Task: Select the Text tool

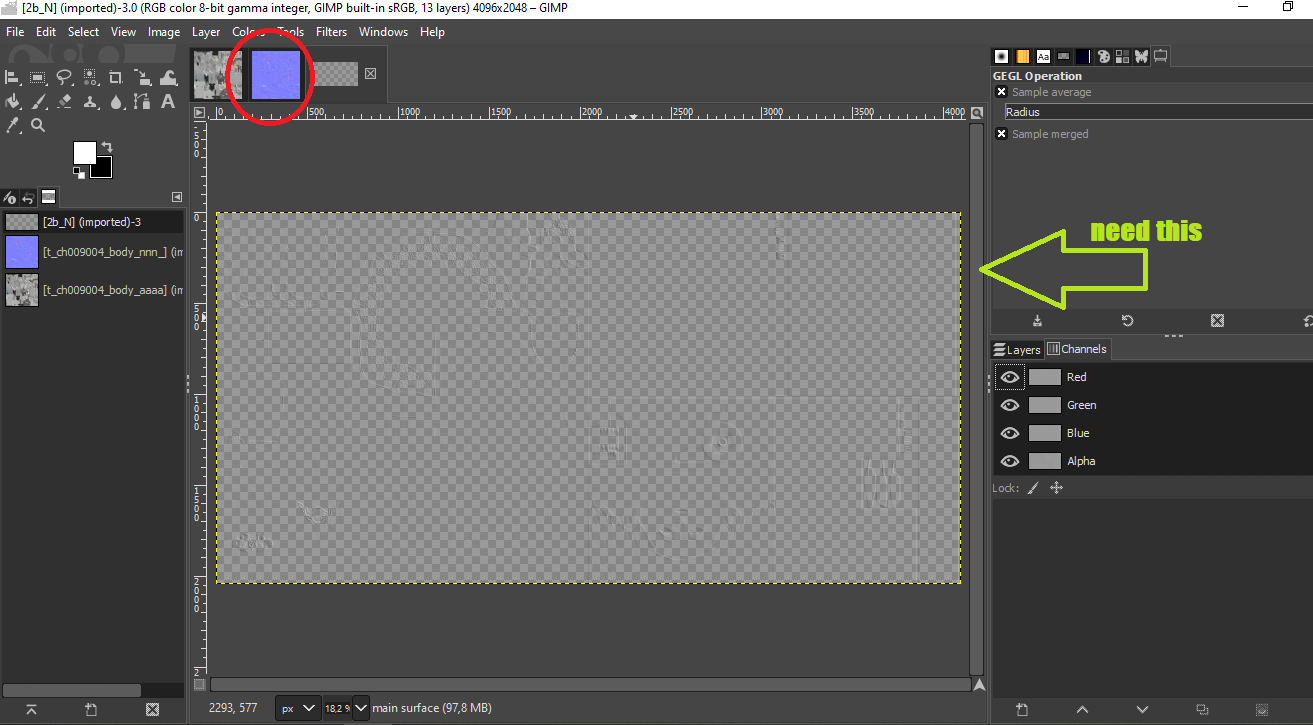Action: [x=168, y=101]
